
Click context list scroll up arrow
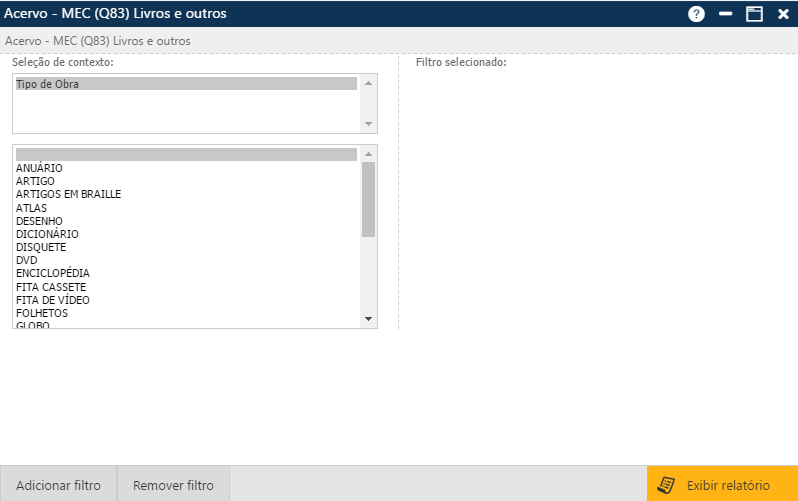point(368,83)
